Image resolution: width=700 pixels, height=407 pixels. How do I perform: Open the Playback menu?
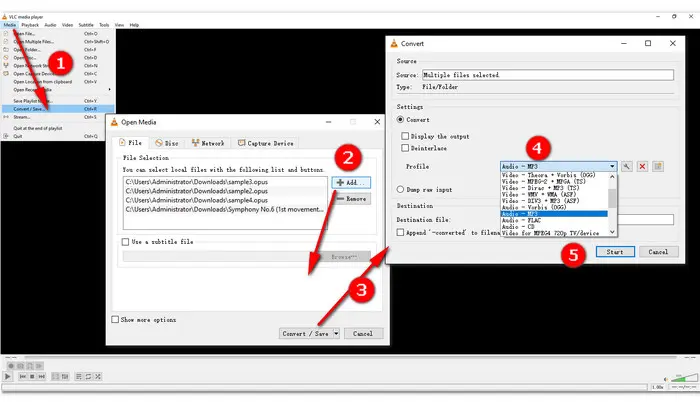pos(30,25)
